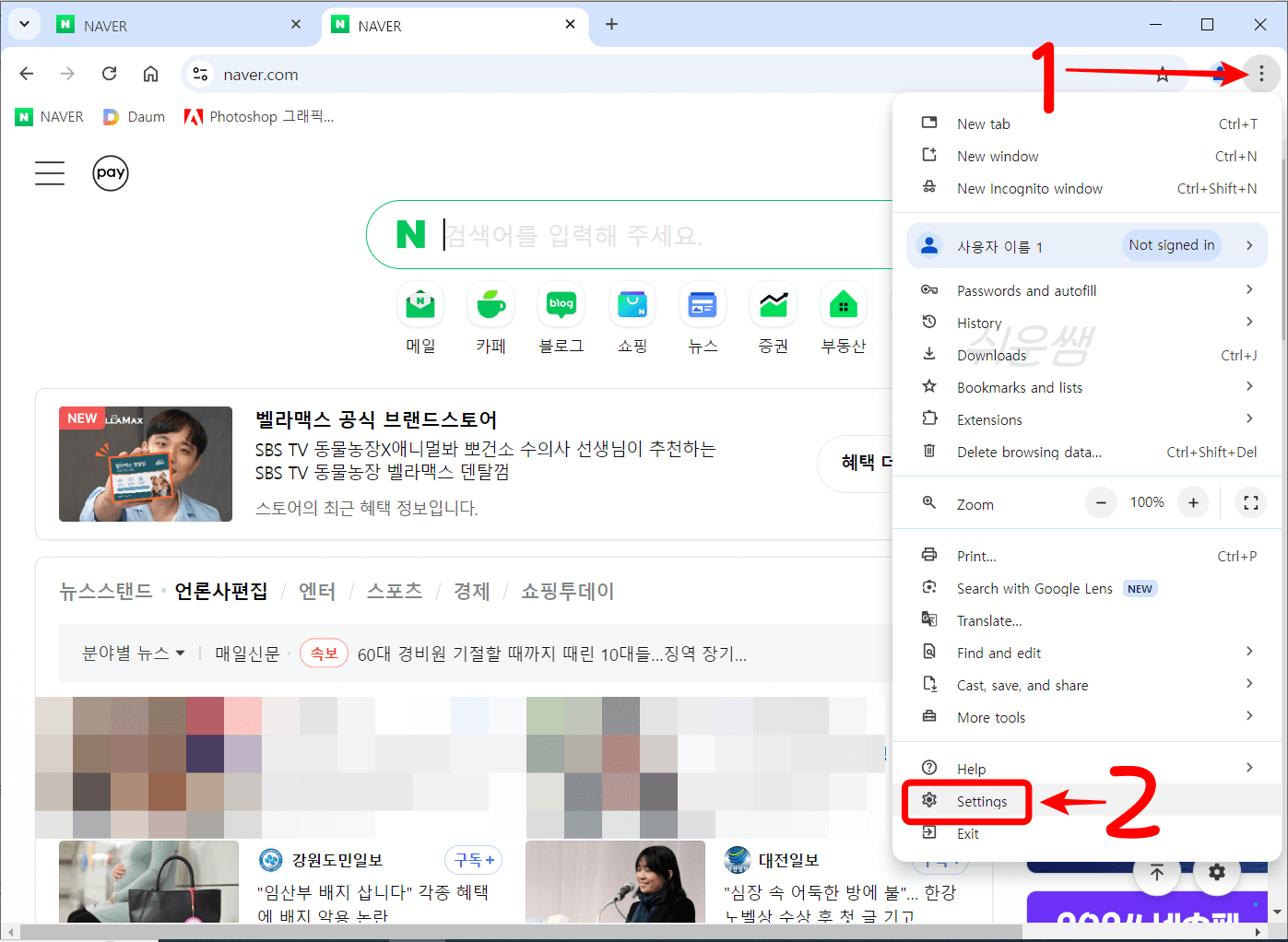Viewport: 1288px width, 942px height.
Task: Expand the Bookmarks and lists submenu
Action: 1250,387
